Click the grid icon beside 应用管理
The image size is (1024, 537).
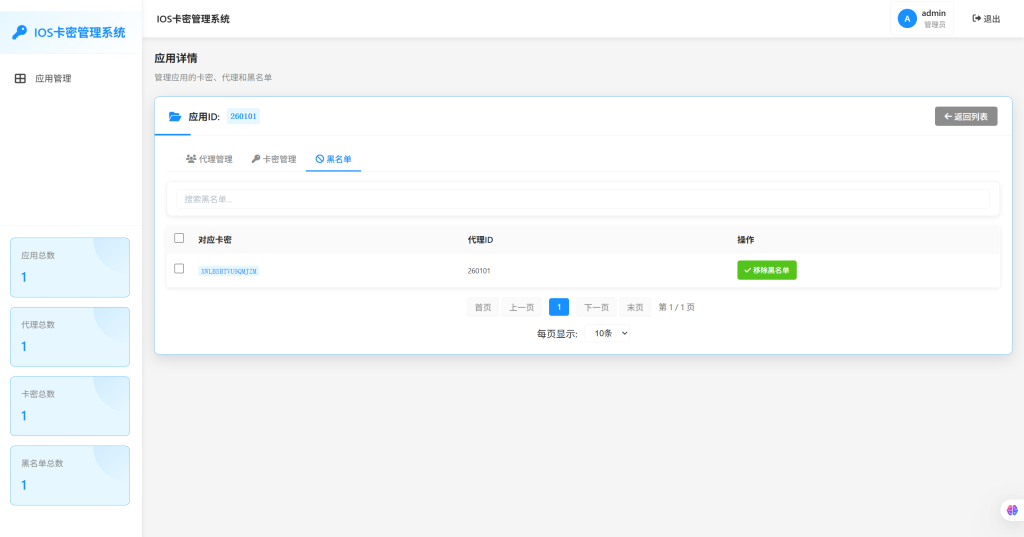[20, 78]
